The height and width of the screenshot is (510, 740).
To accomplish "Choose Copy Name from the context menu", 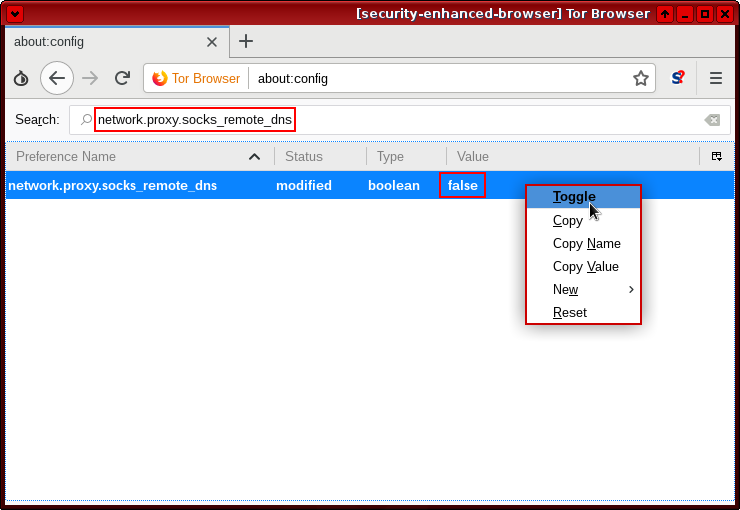I will point(586,244).
